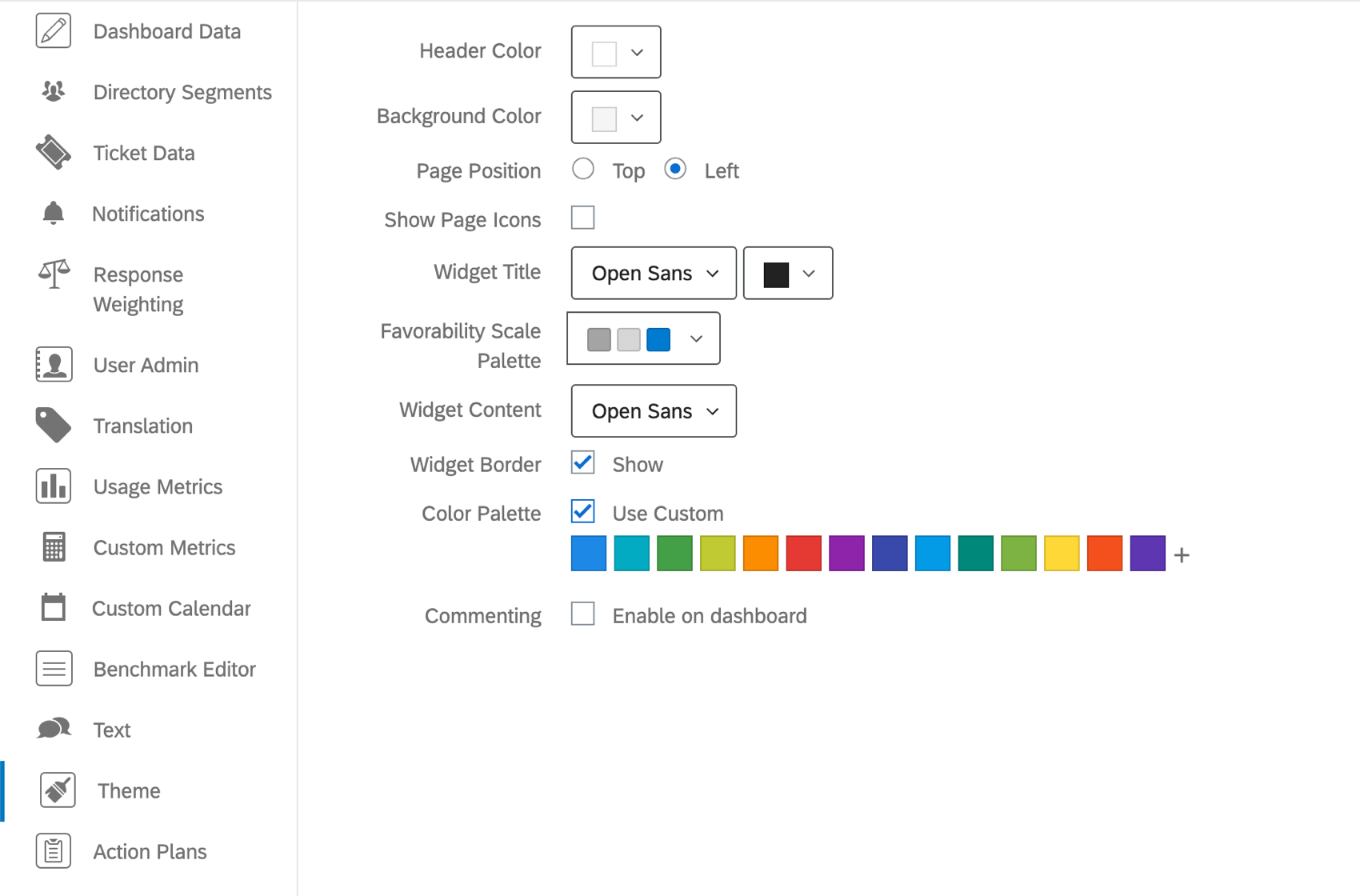Click the Theme paintbrush icon

58,790
